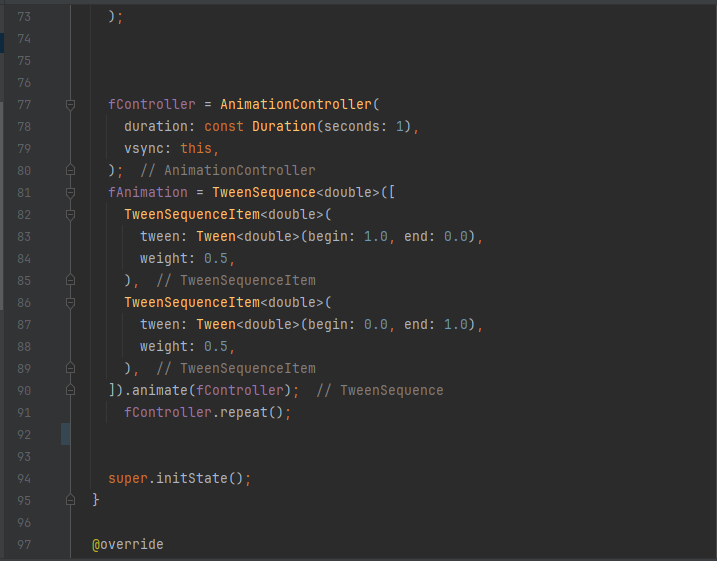The height and width of the screenshot is (561, 717).
Task: Click 'initState()' call on line 94
Action: pyautogui.click(x=200, y=479)
